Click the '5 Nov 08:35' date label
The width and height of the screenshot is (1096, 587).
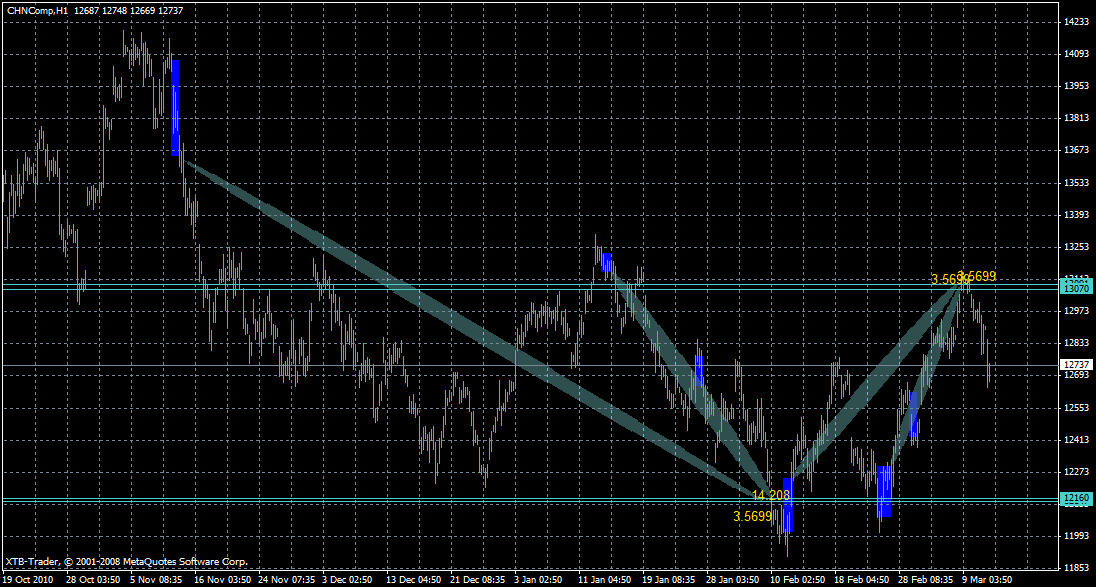pos(157,580)
